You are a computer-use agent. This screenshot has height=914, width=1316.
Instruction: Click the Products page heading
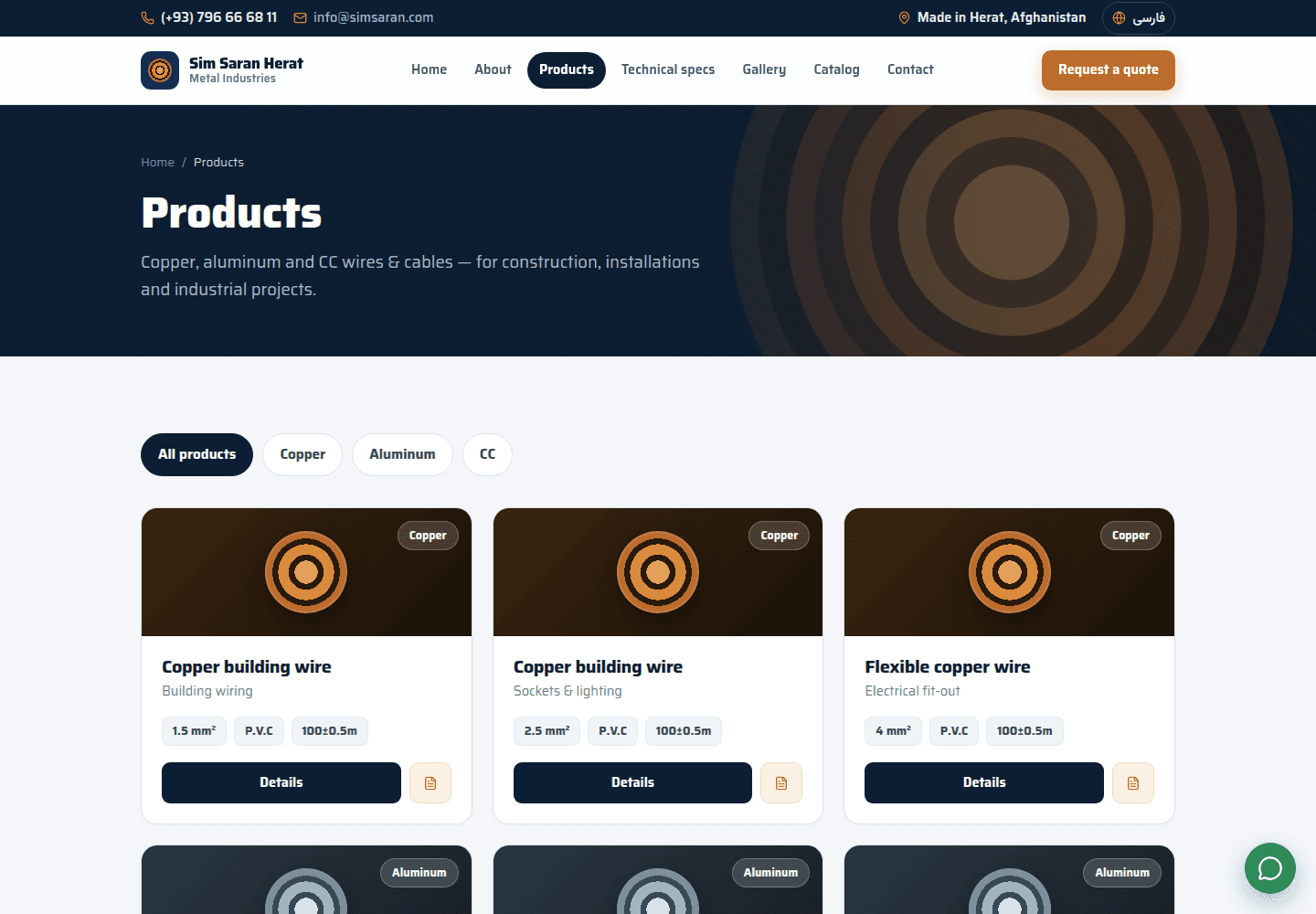coord(231,213)
